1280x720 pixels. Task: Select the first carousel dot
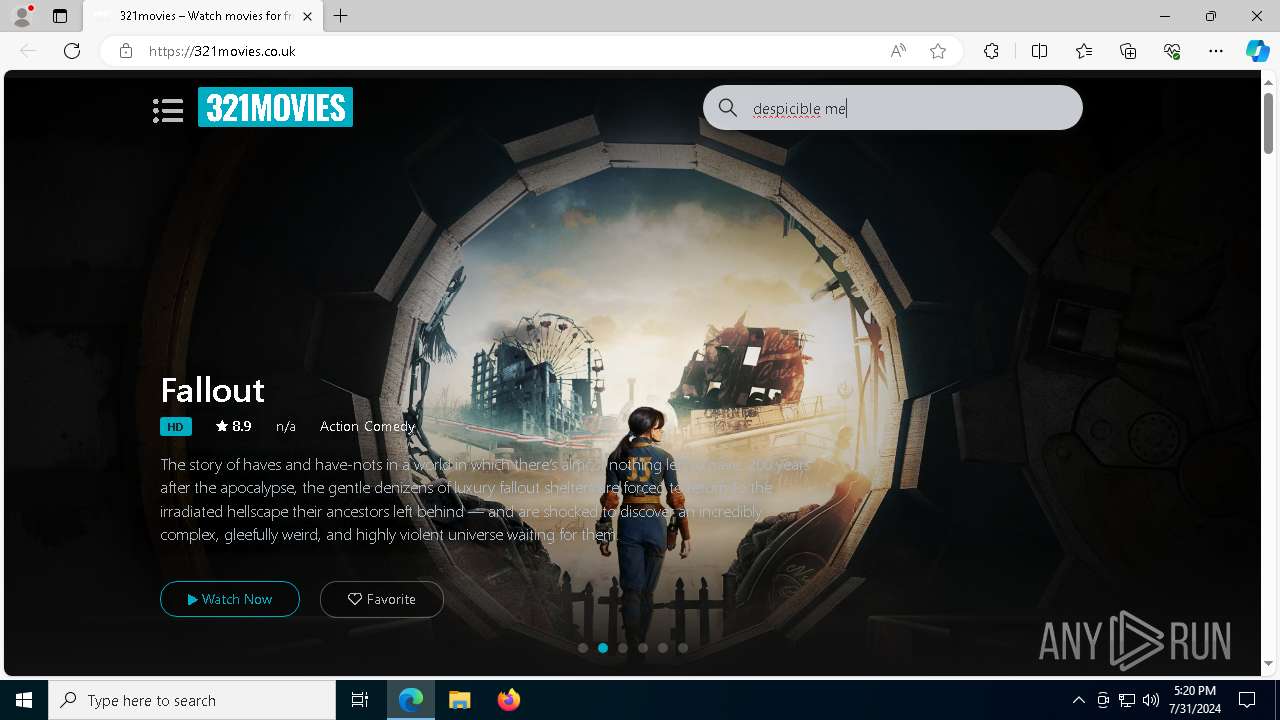coord(583,648)
